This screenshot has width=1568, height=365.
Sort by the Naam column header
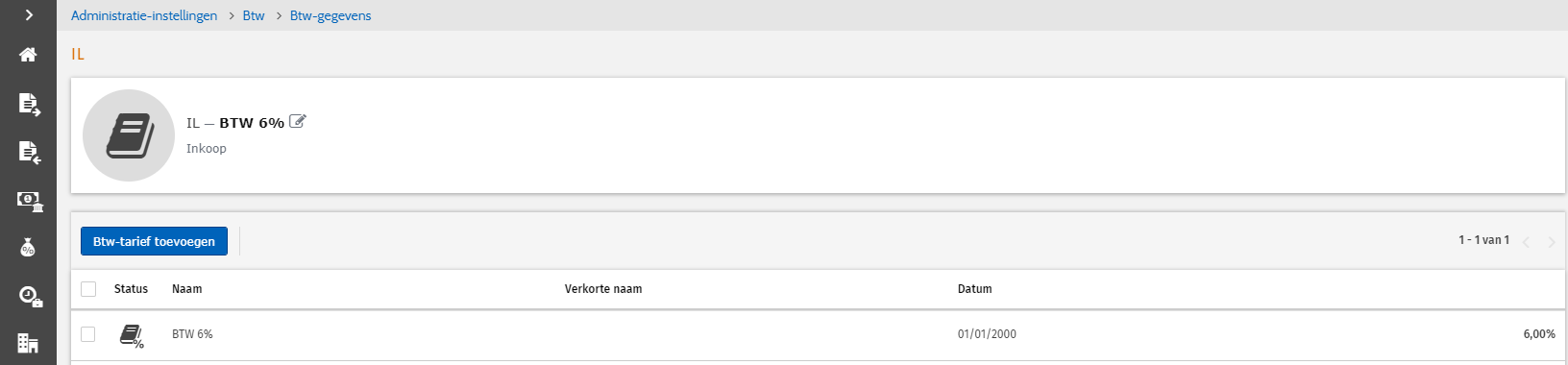click(x=187, y=289)
